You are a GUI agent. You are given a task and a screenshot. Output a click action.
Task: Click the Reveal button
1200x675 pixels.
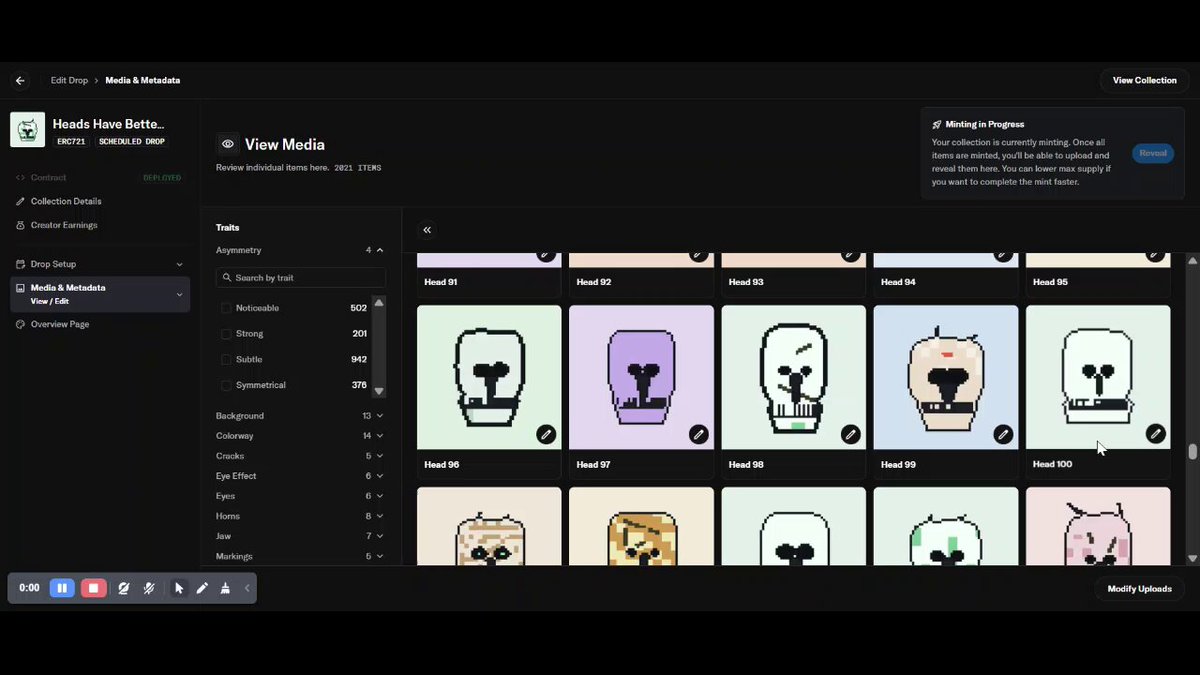coord(1153,153)
